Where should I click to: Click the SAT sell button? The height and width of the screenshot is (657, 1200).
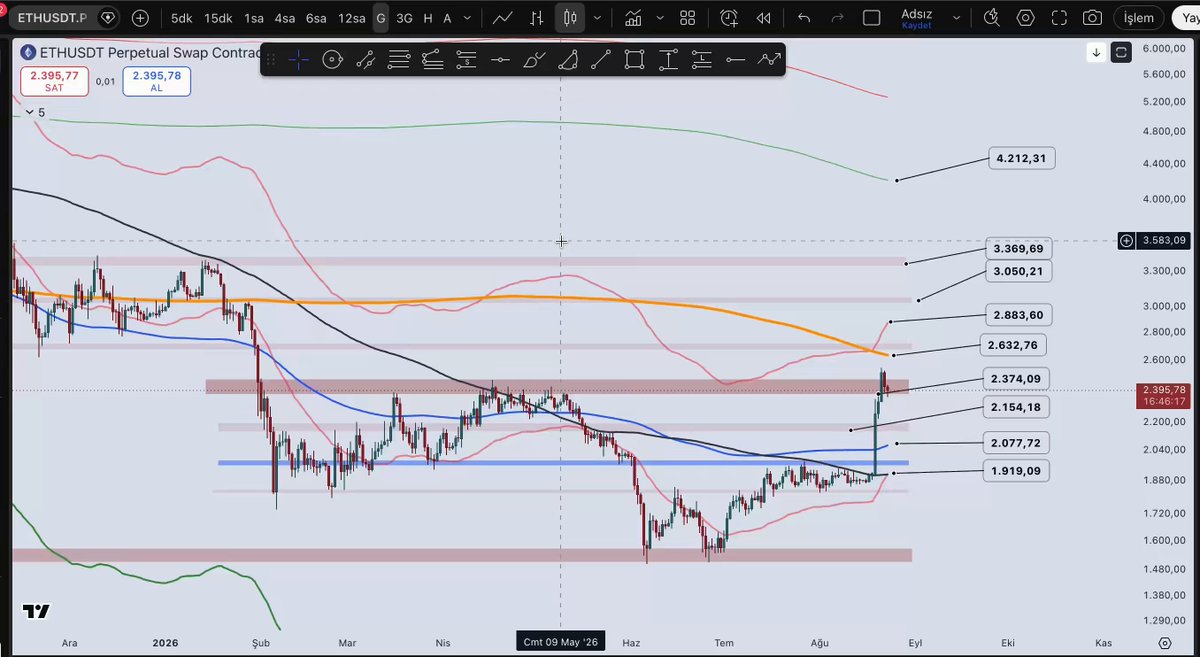point(54,81)
